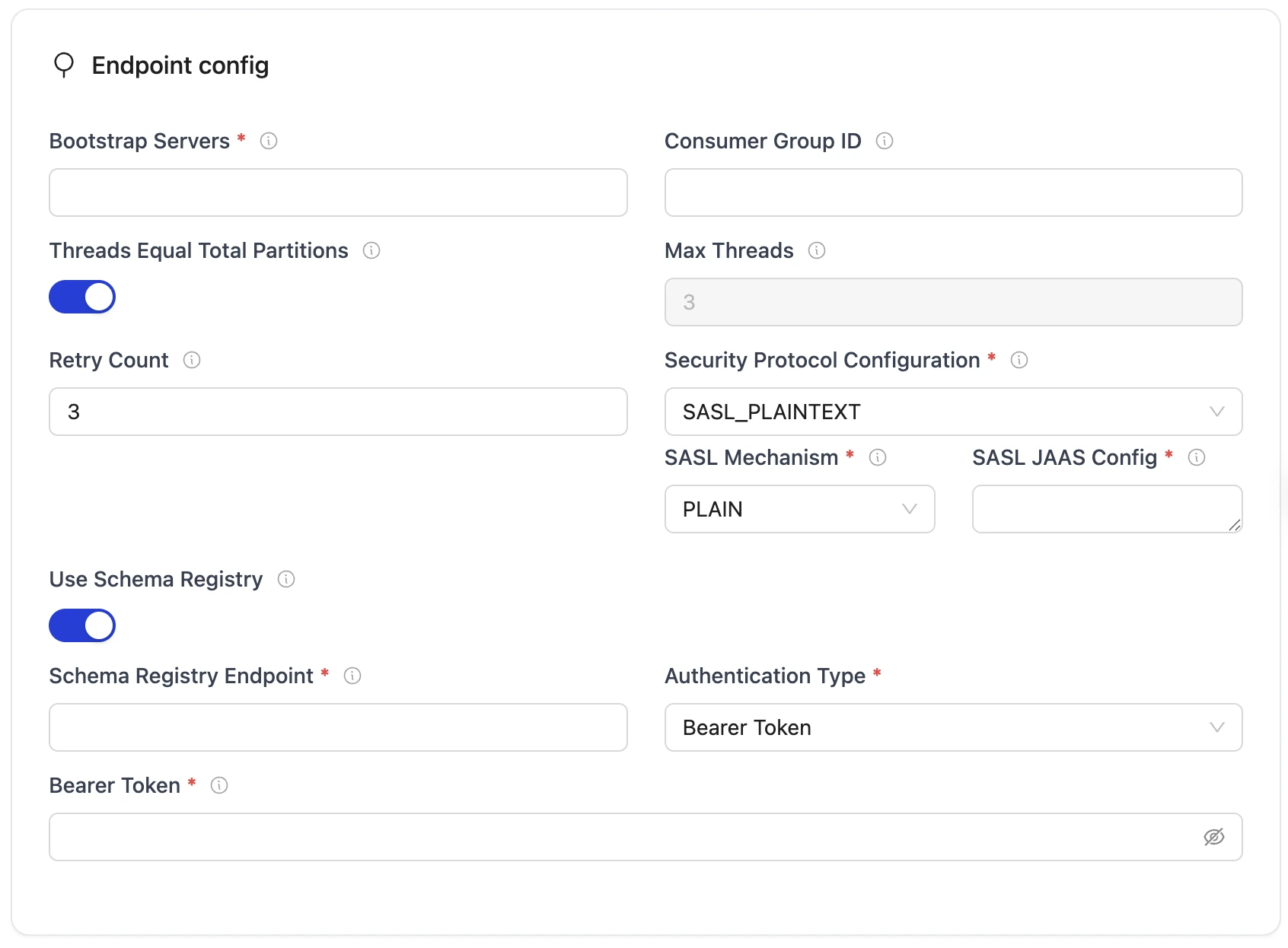Click the Endpoint config magnifier icon

click(64, 65)
